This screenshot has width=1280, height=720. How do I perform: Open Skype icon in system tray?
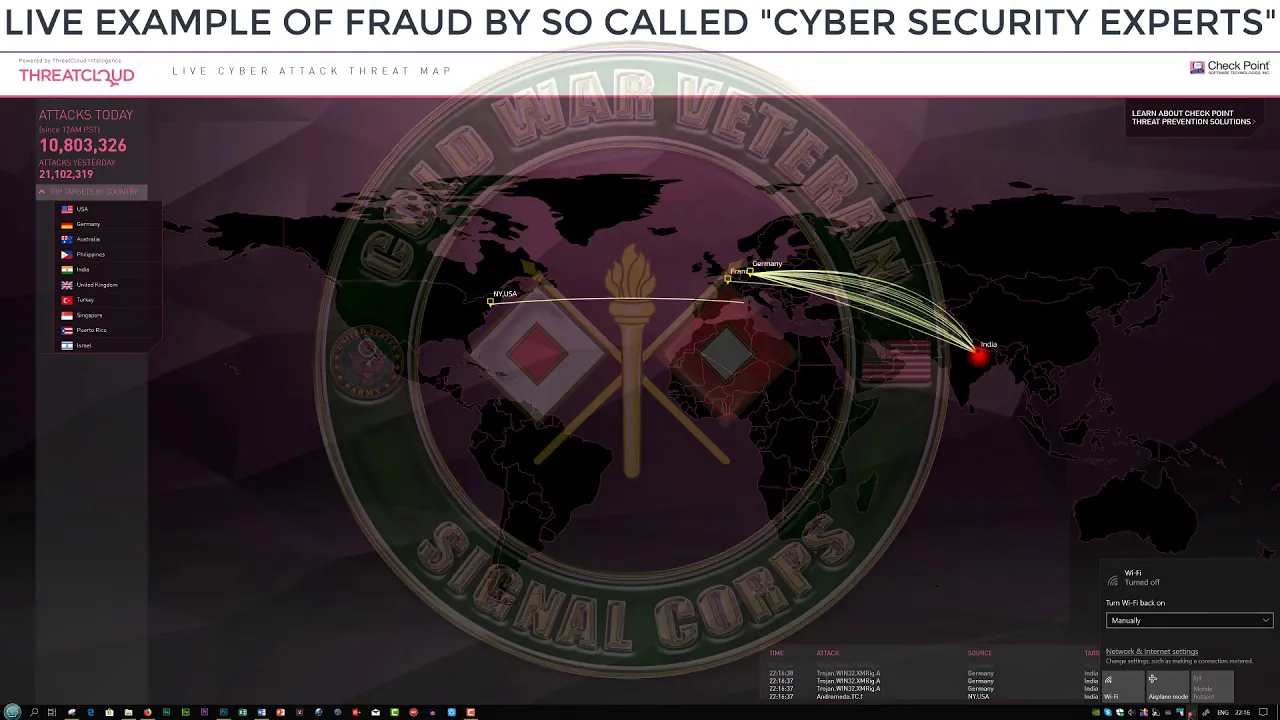point(1108,712)
